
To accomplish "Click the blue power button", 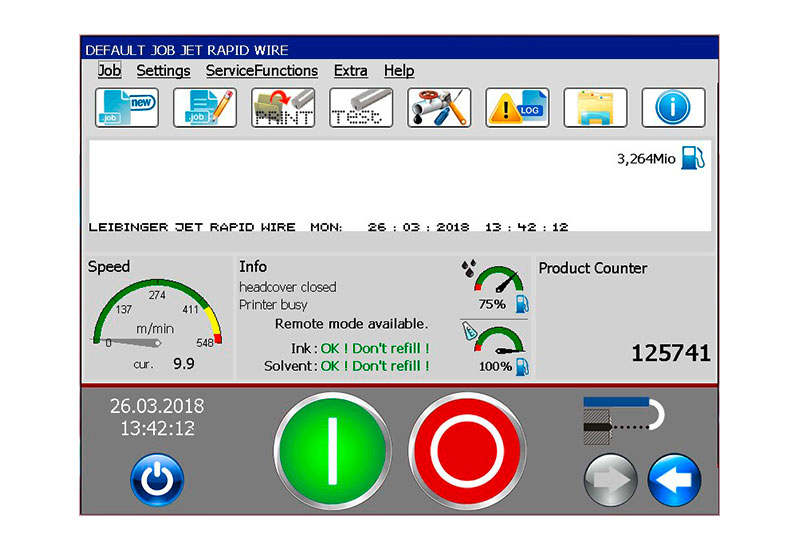I will click(157, 480).
